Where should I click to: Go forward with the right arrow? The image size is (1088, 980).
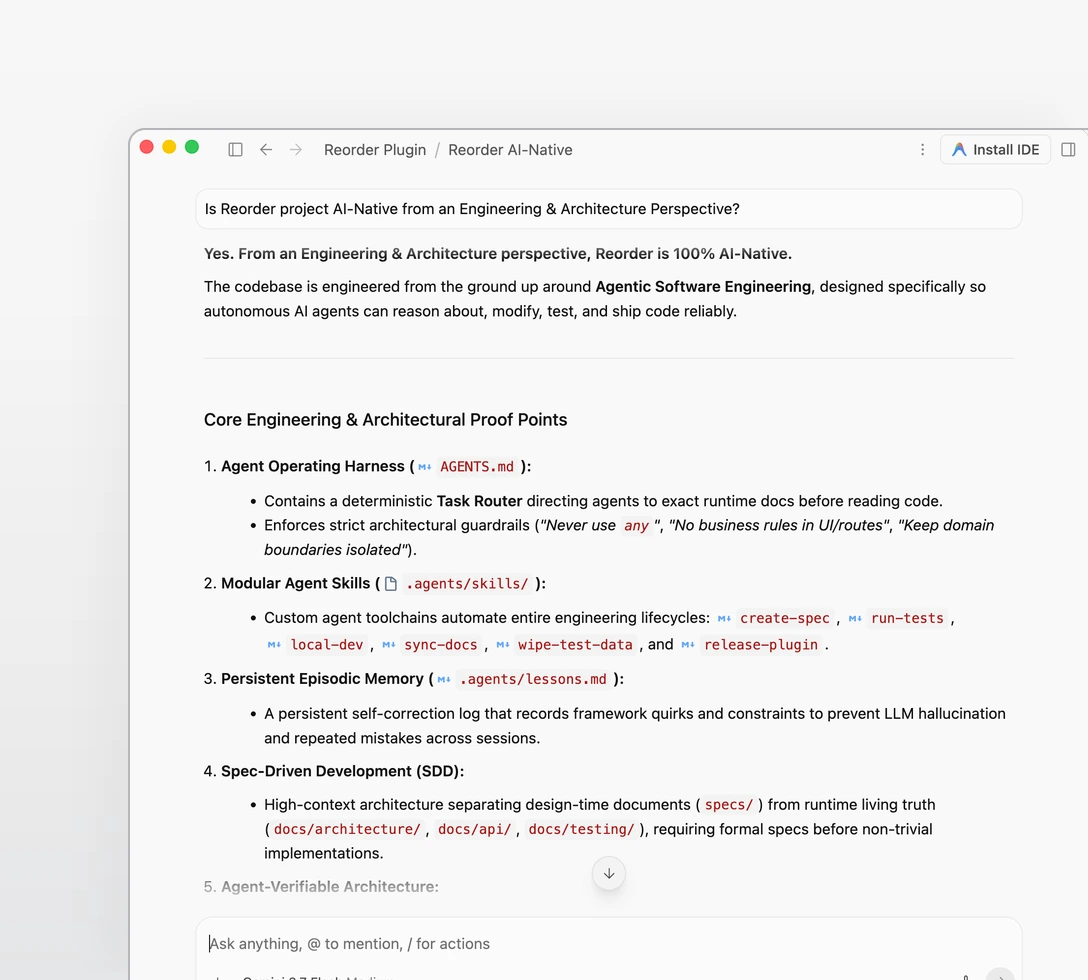click(296, 150)
